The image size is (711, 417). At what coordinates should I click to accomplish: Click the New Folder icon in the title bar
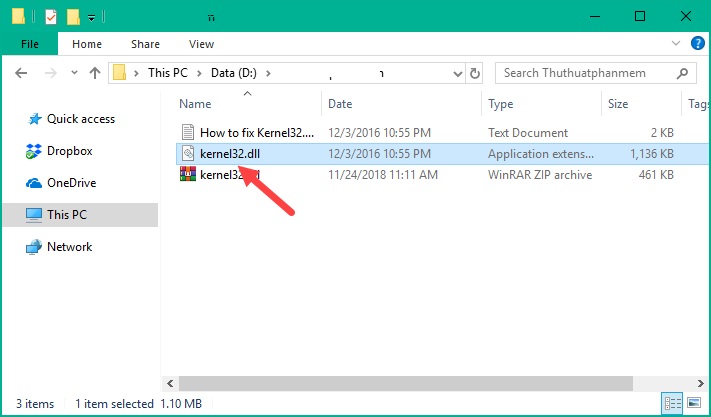coord(73,17)
